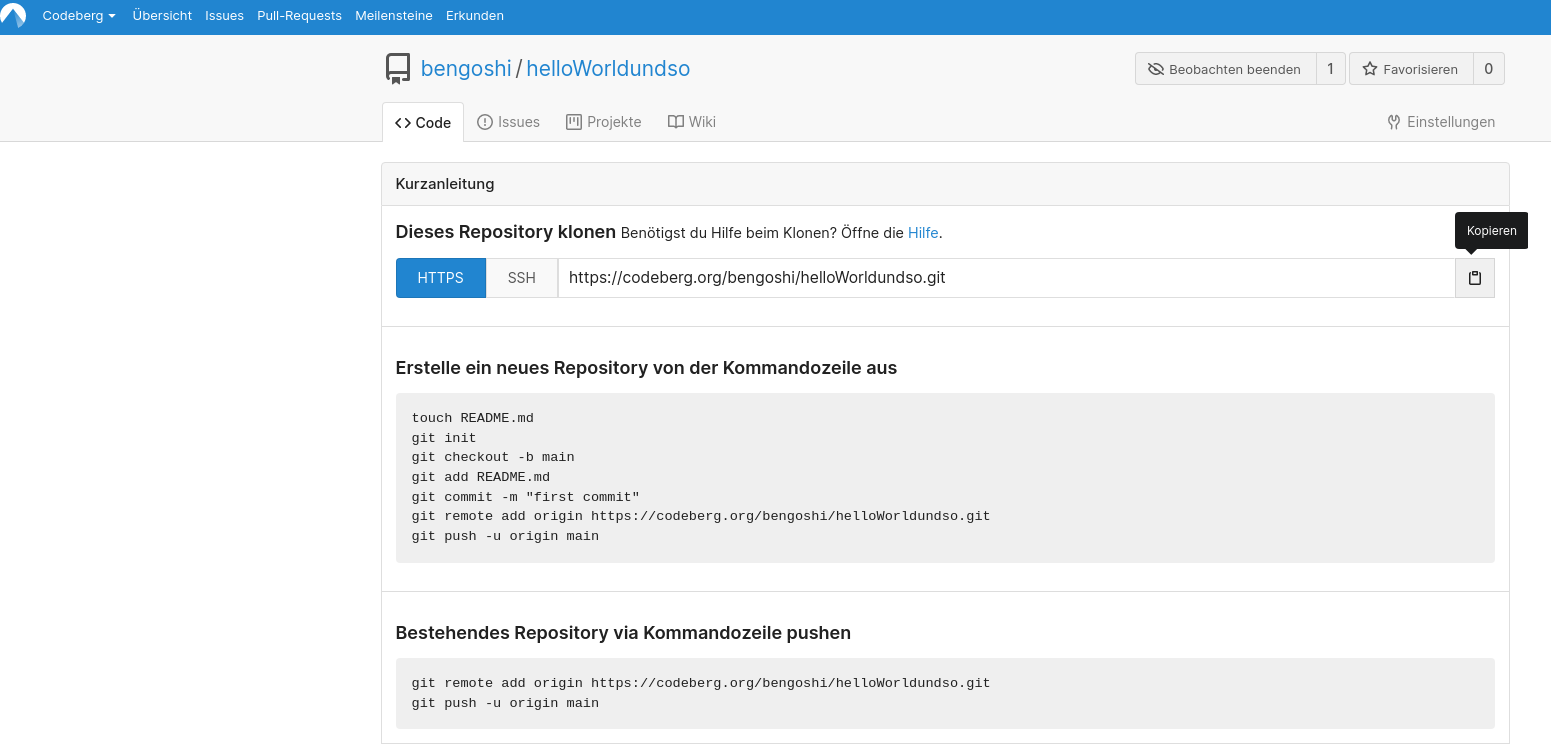Go to Issues in top navigation bar
The width and height of the screenshot is (1551, 745).
click(224, 16)
